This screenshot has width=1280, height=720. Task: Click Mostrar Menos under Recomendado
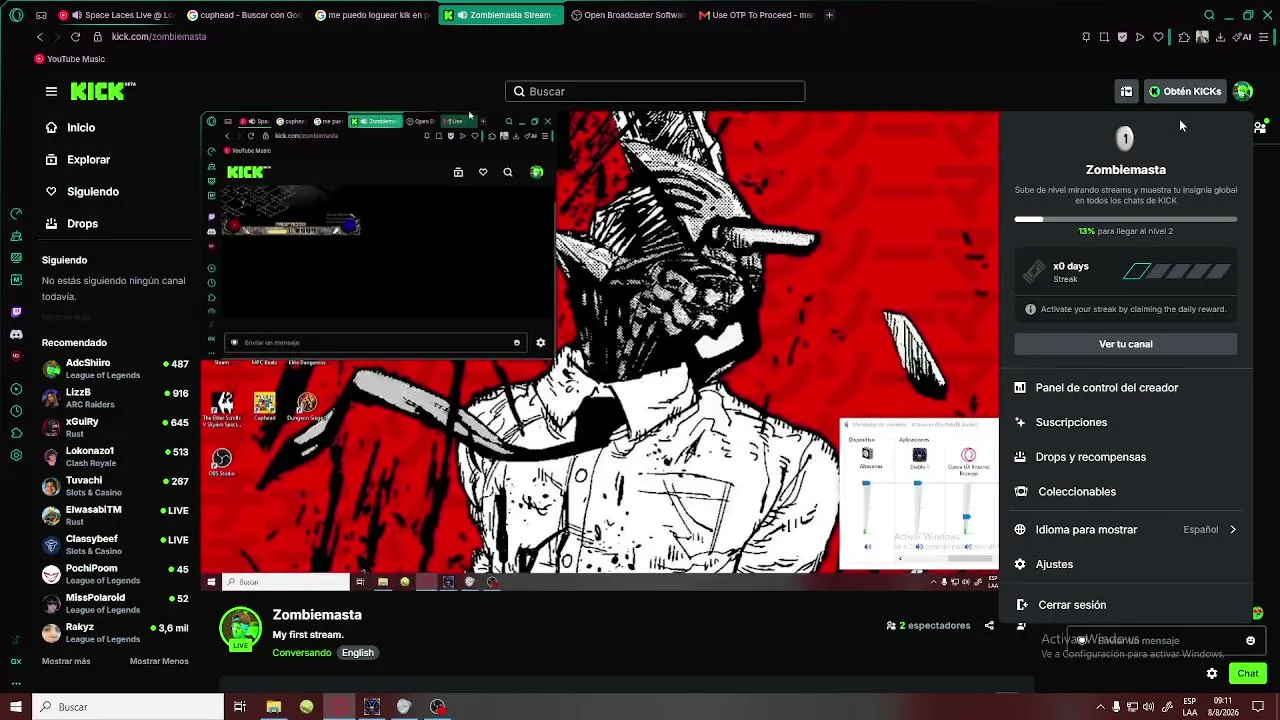pos(159,661)
